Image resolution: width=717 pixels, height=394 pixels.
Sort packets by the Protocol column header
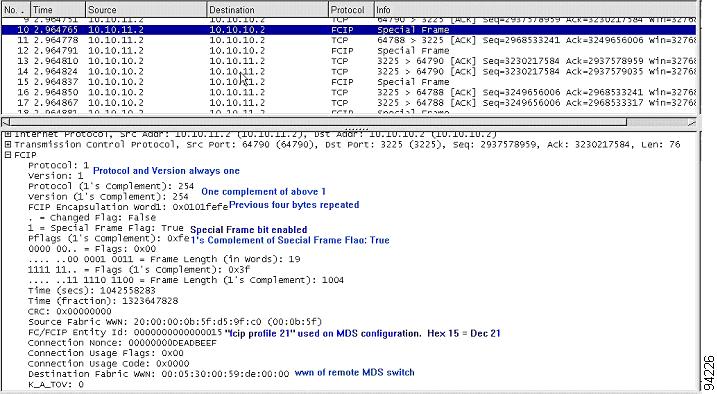351,10
